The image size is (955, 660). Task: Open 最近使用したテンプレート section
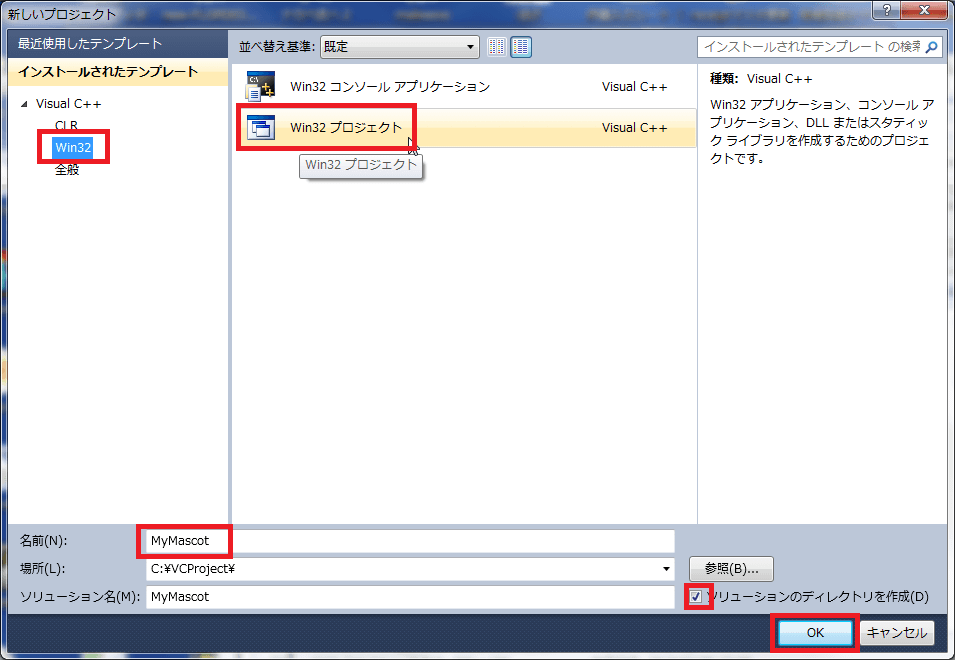[x=118, y=44]
